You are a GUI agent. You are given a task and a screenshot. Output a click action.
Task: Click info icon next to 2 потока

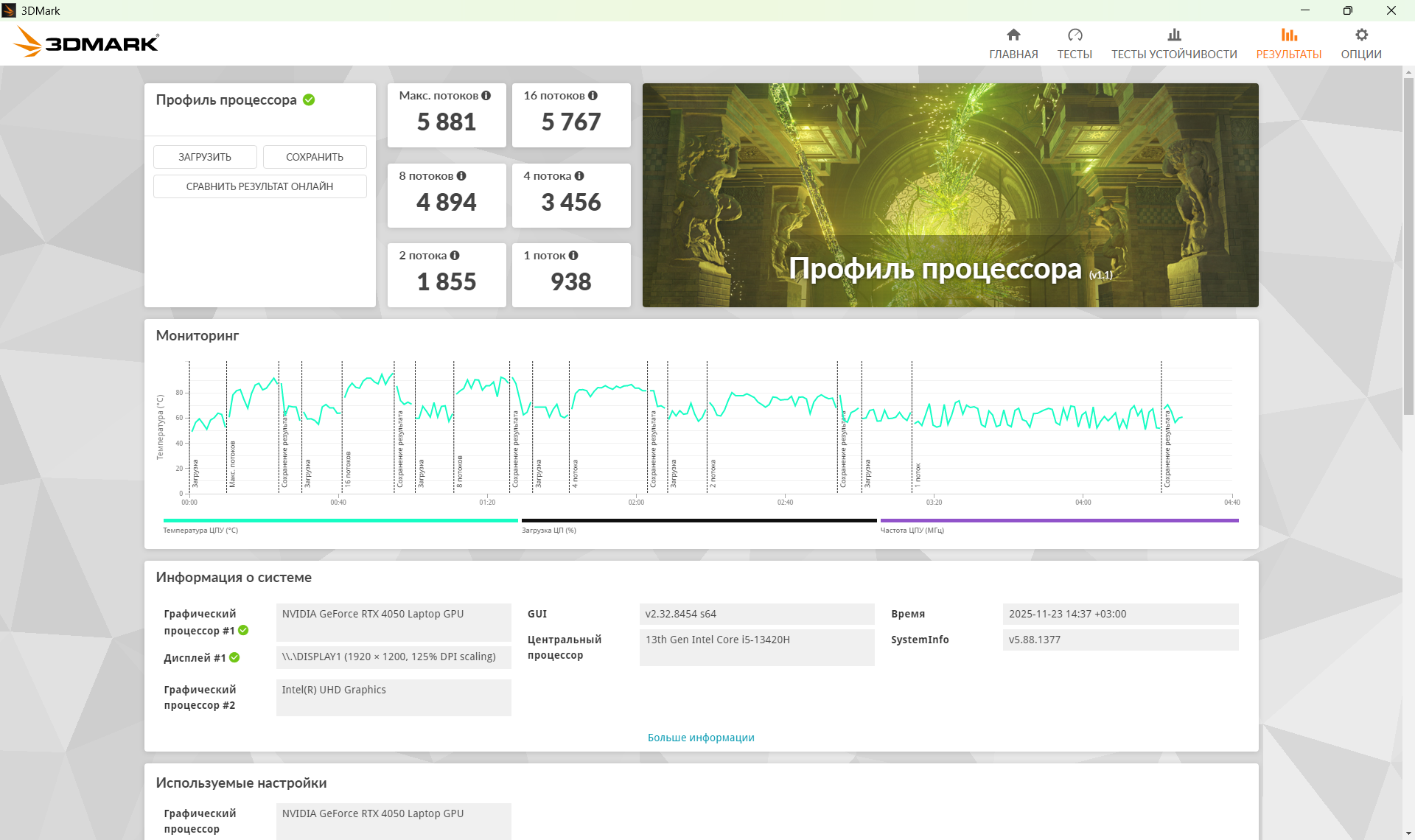click(455, 256)
